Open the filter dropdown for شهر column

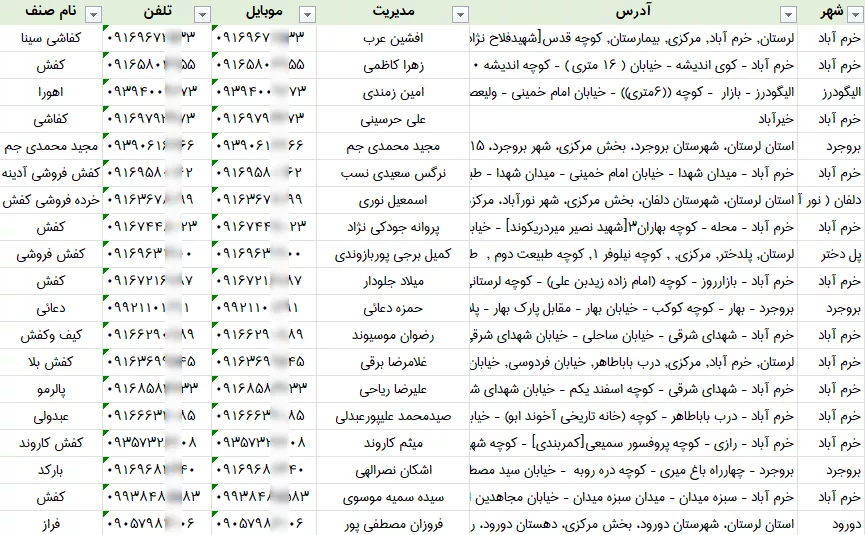[856, 15]
